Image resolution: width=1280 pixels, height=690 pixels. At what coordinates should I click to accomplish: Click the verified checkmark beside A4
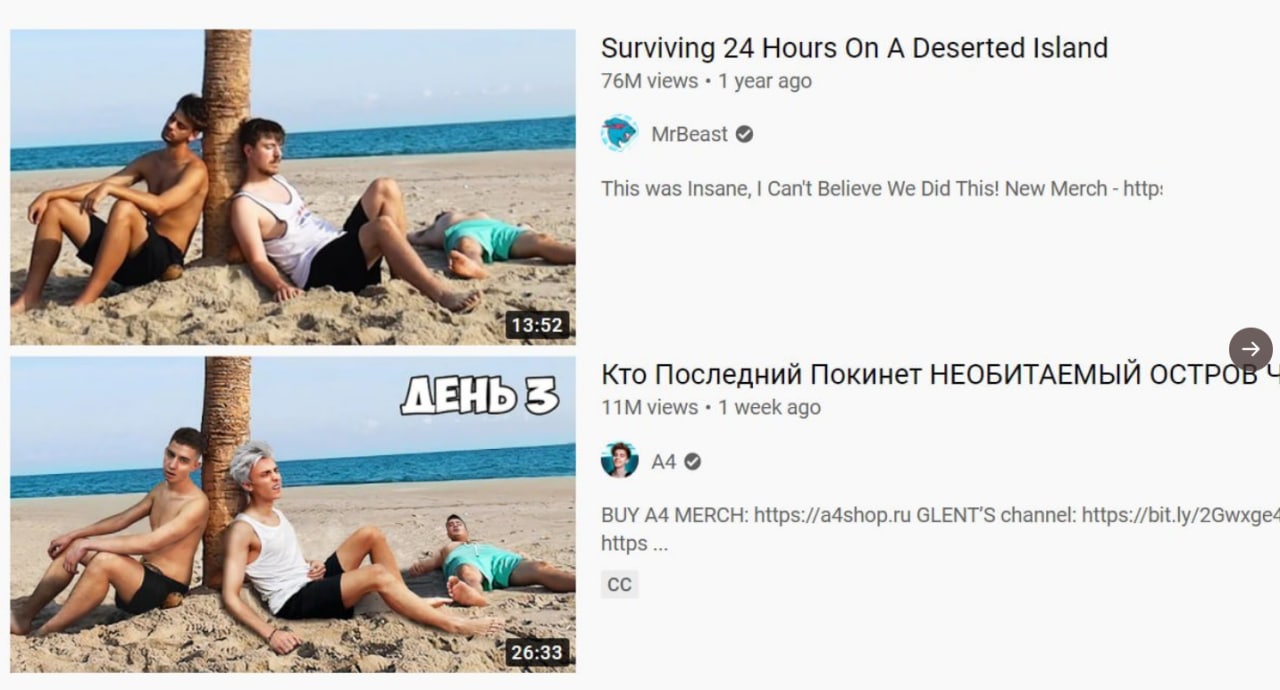click(x=692, y=461)
